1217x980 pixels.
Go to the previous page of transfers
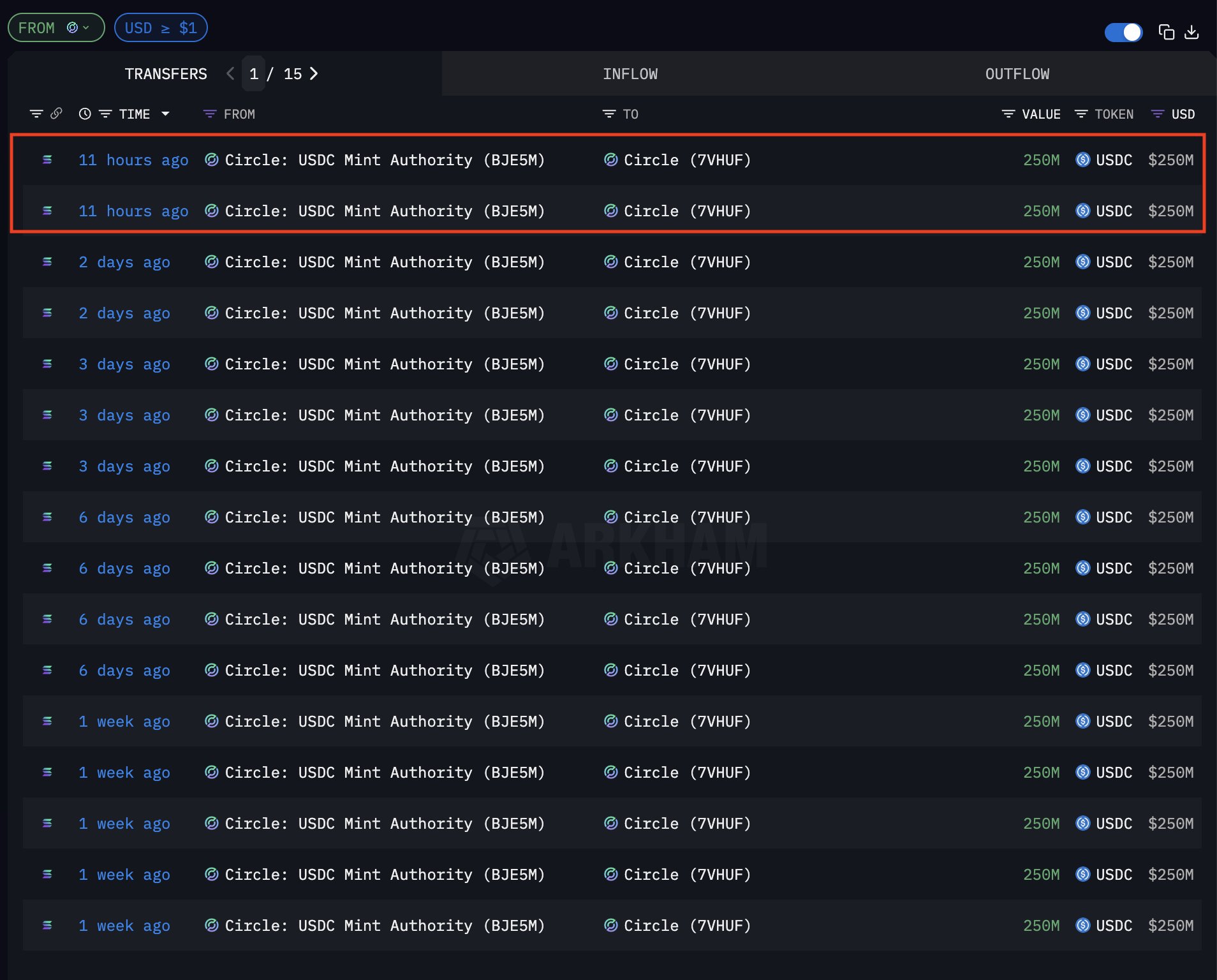coord(230,74)
